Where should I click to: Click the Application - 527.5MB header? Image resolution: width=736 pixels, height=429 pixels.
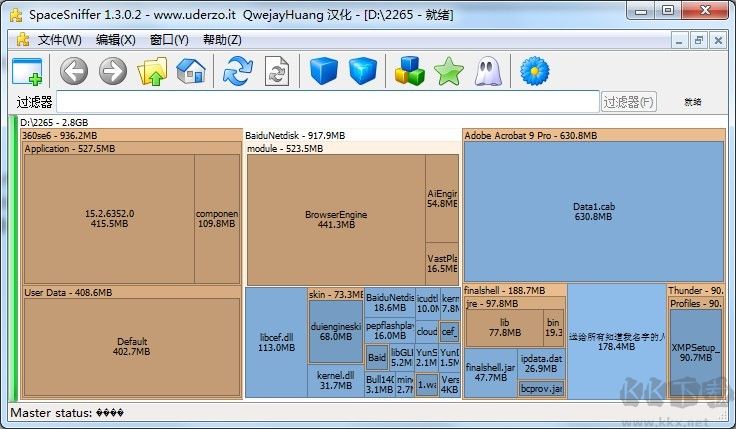pyautogui.click(x=131, y=149)
